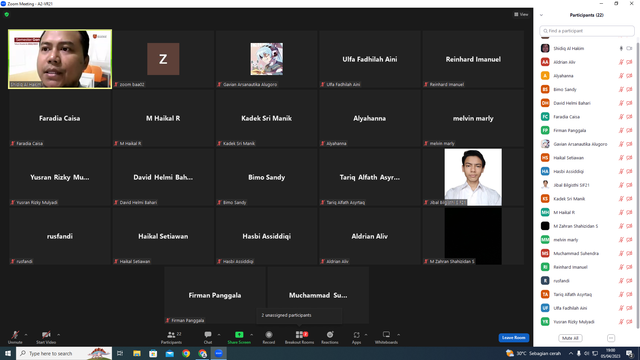The width and height of the screenshot is (640, 360).
Task: Click Shidiq Al Halim's microphone icon
Action: [621, 49]
